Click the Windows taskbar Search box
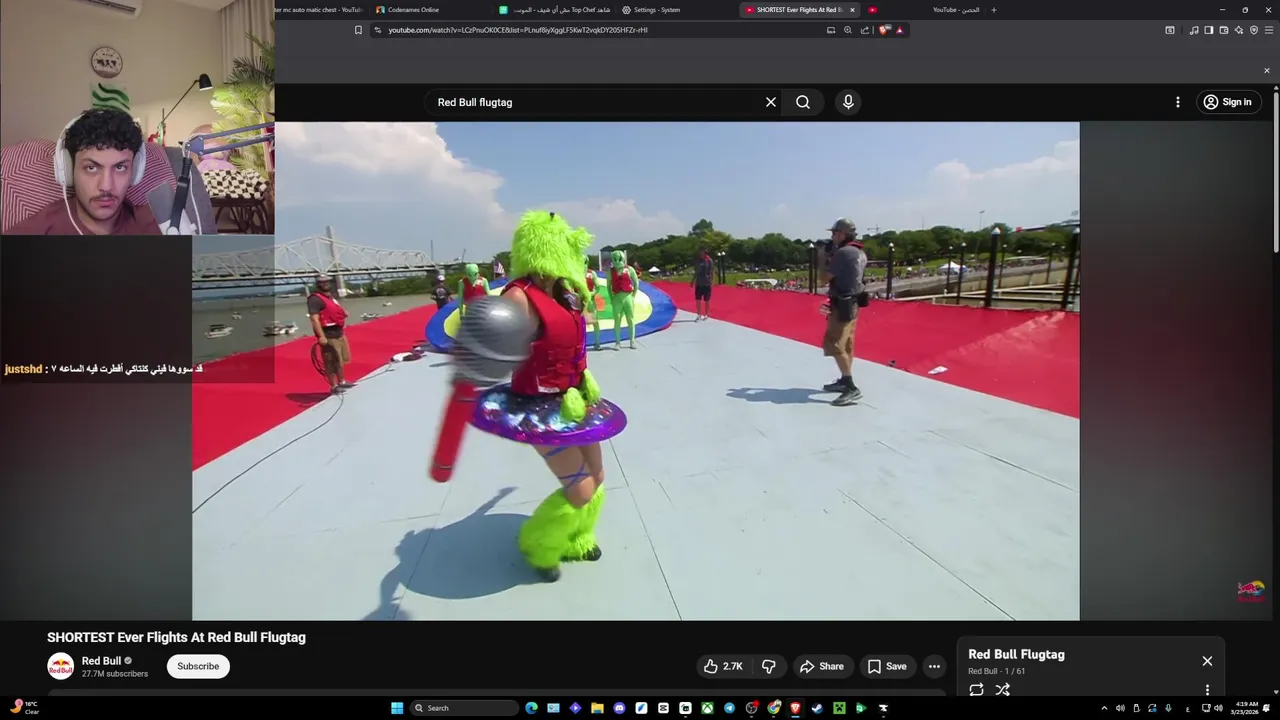This screenshot has width=1280, height=720. 464,708
